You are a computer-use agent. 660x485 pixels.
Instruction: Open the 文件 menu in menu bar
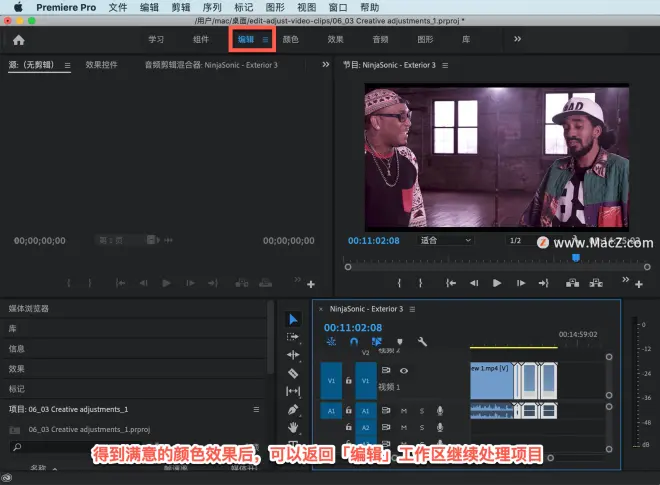pos(117,7)
